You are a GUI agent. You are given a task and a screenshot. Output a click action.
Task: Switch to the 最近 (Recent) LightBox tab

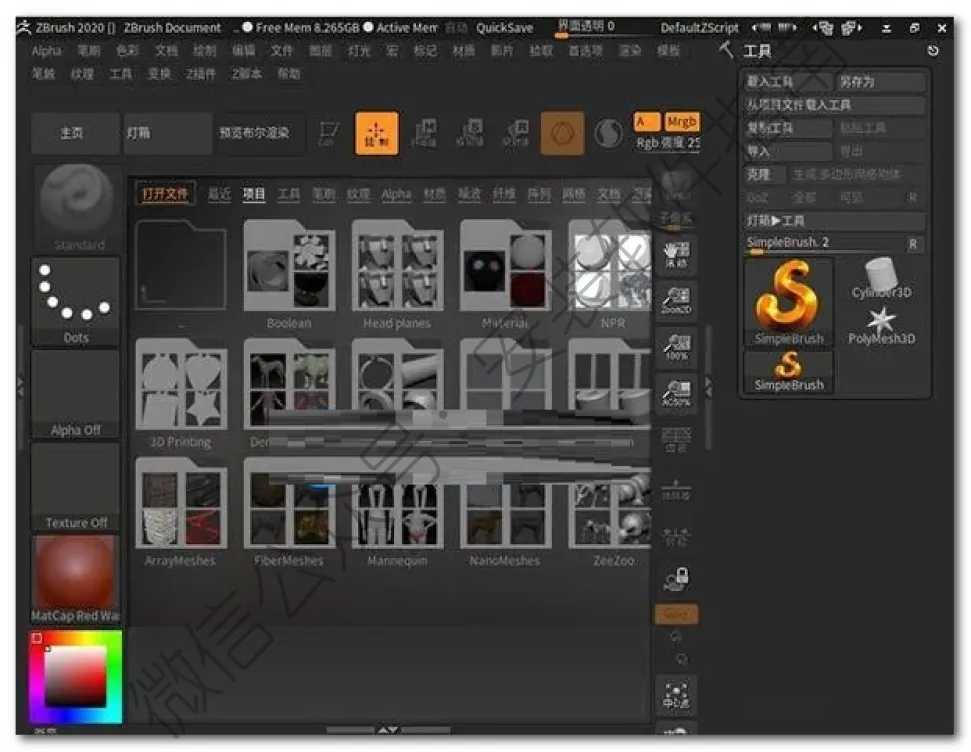(x=219, y=195)
